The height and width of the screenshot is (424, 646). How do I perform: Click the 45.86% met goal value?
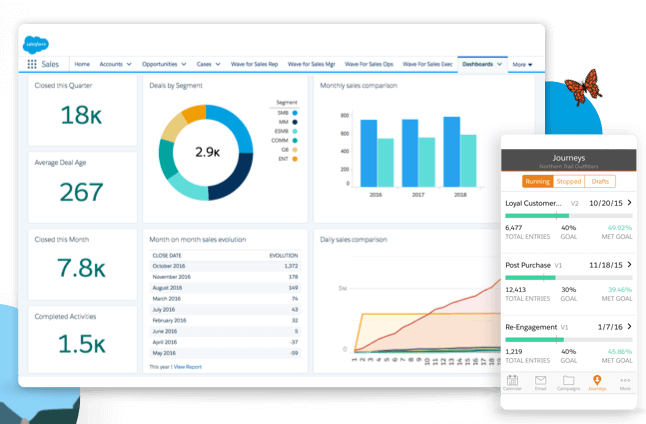click(620, 351)
